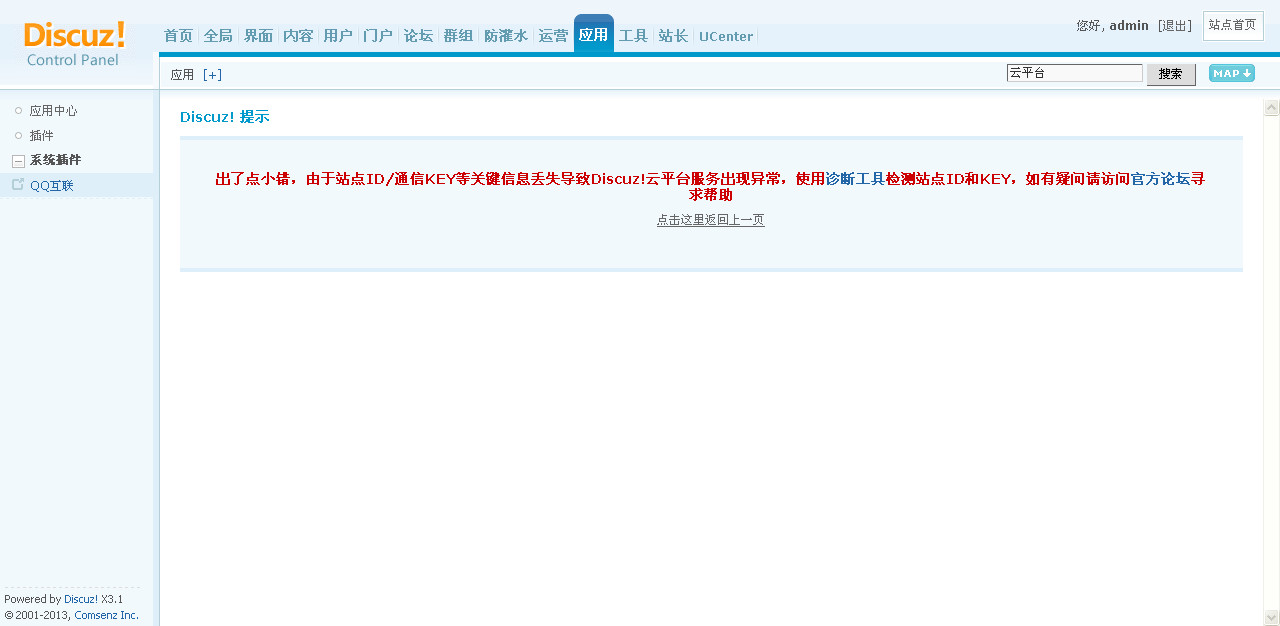Click the Discuz! 提示 heading

coord(225,117)
